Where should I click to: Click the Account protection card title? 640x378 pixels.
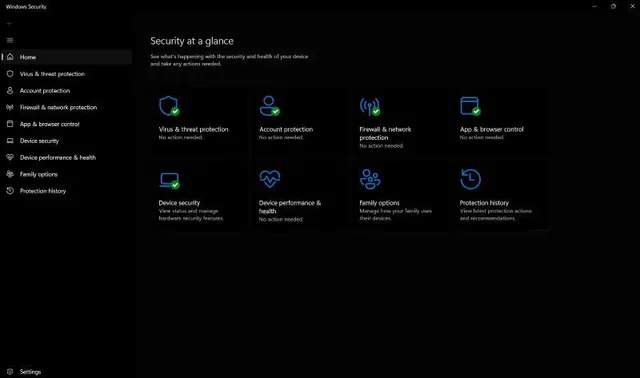point(286,129)
